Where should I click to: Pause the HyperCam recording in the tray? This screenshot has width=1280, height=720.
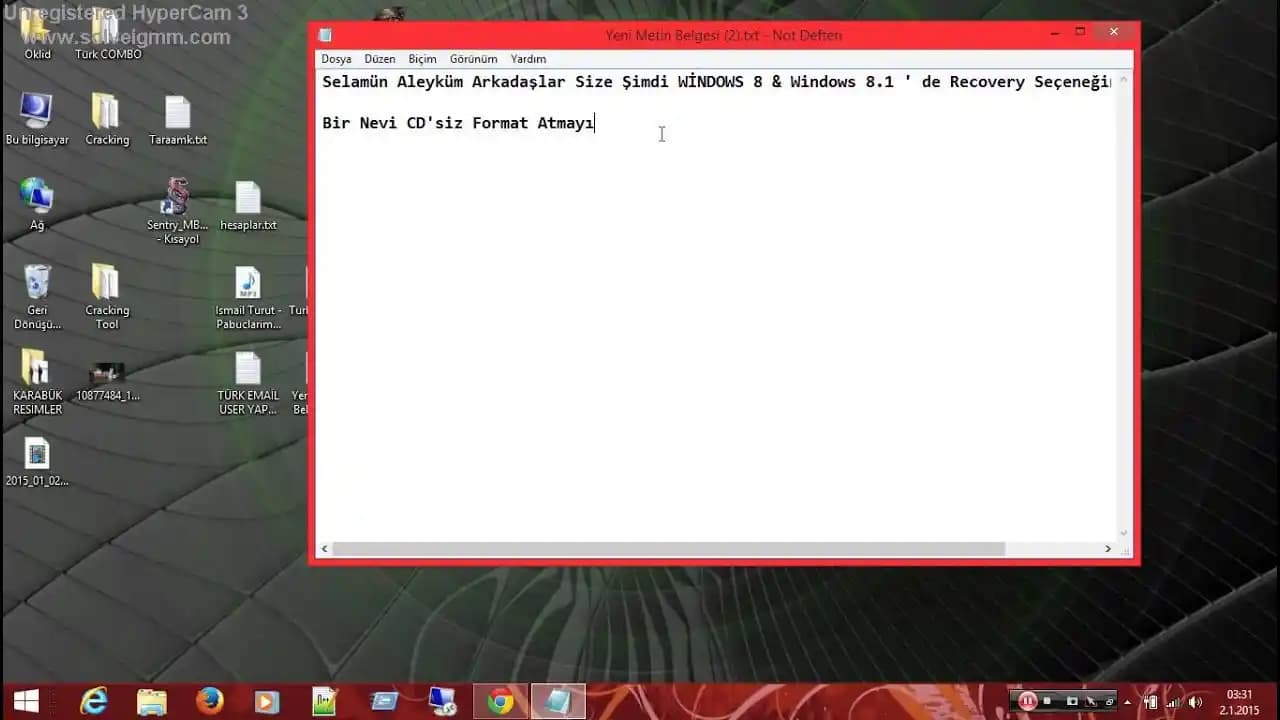point(1028,701)
